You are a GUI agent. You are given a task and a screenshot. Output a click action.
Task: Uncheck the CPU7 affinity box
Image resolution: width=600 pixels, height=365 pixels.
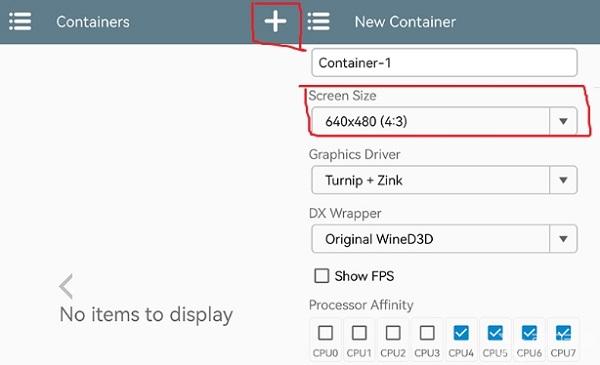point(563,333)
